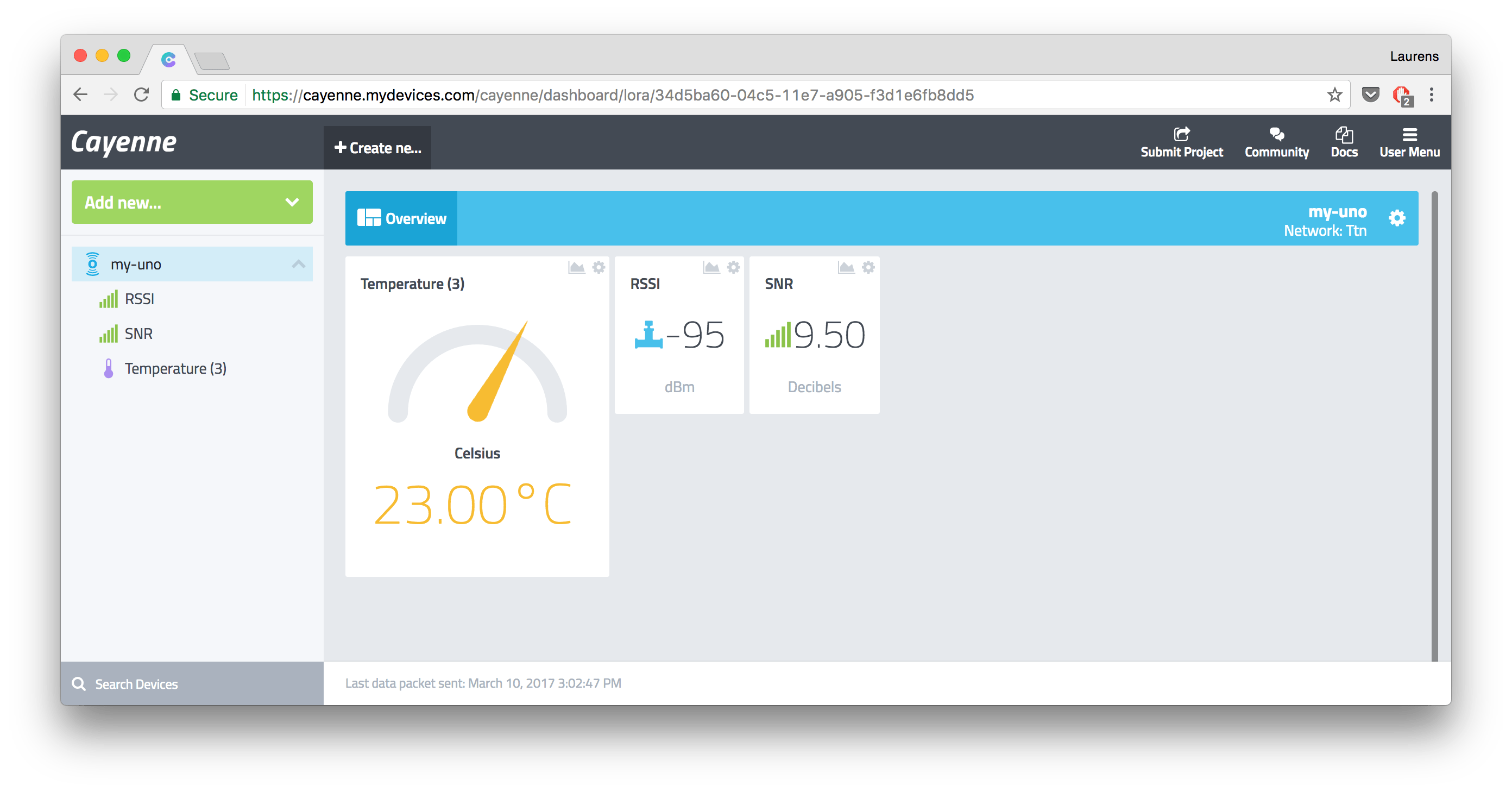Image resolution: width=1512 pixels, height=792 pixels.
Task: Select RSSI in the sidebar
Action: coord(139,299)
